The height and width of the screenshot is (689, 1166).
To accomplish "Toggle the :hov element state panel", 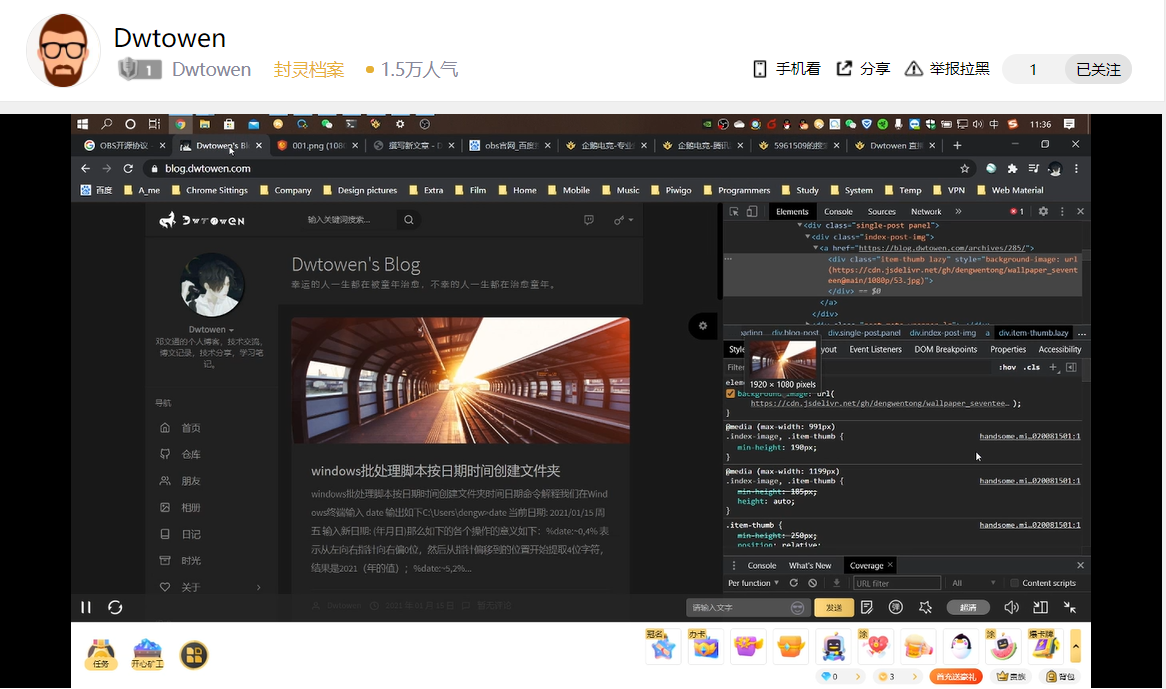I will tap(1007, 367).
